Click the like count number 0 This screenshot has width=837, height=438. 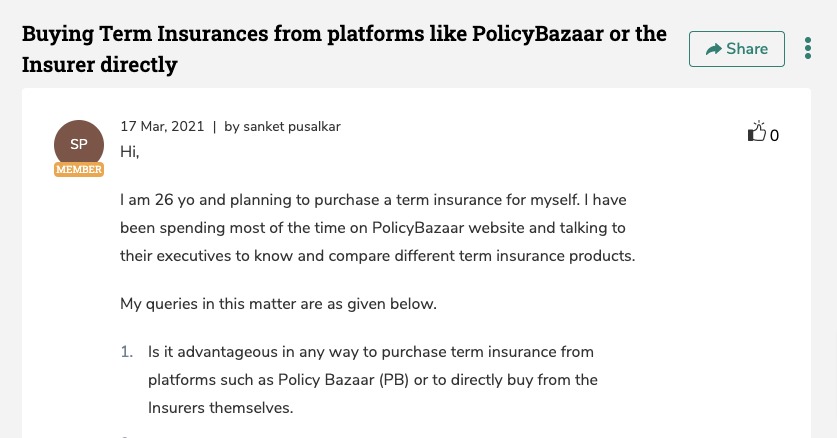pyautogui.click(x=774, y=135)
